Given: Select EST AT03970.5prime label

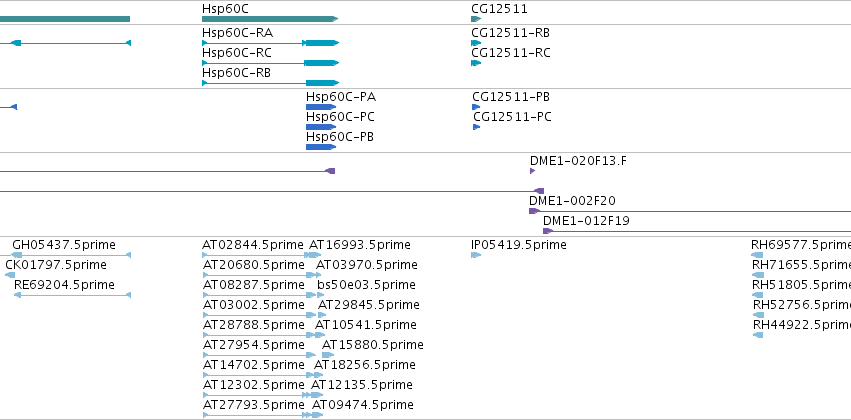Looking at the screenshot, I should click(x=367, y=265).
